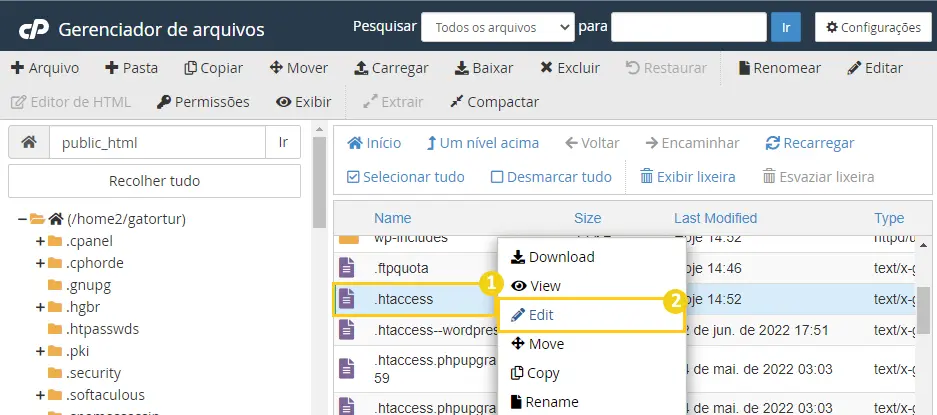This screenshot has height=415, width=937.
Task: Select the .htpasswds folder in tree
Action: 102,329
